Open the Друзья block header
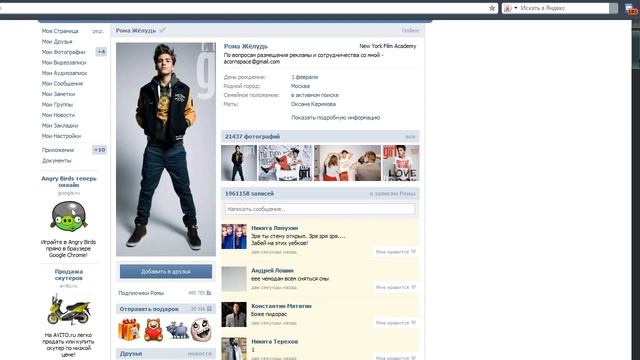 click(131, 353)
